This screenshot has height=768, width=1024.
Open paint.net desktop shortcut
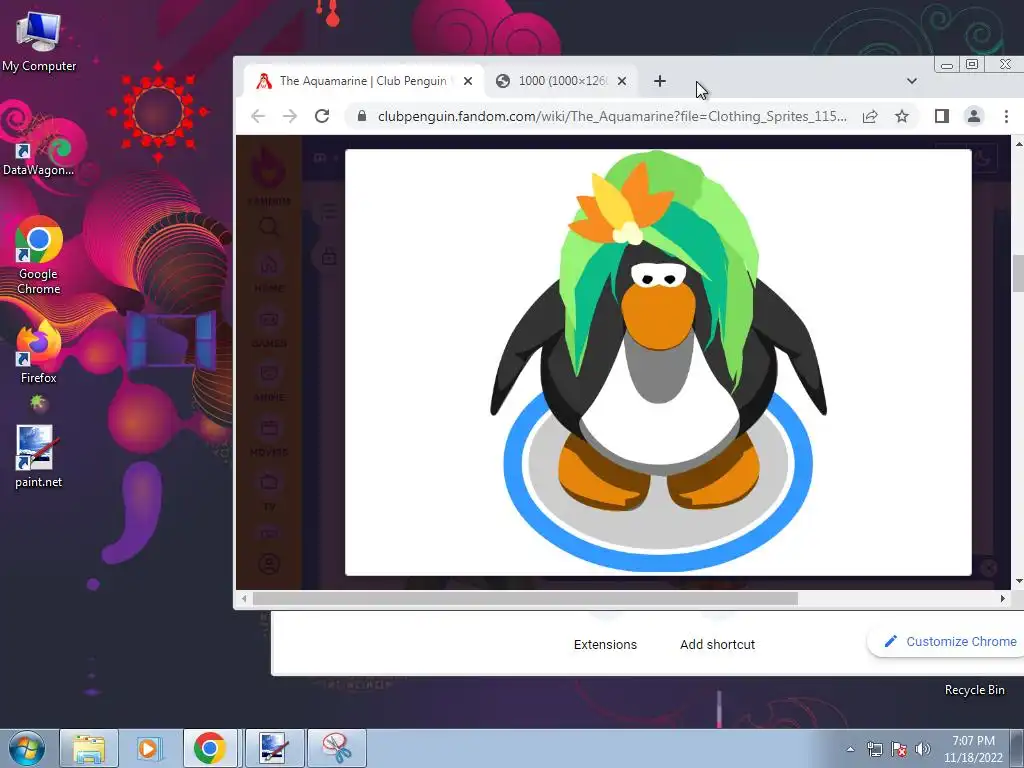click(x=39, y=456)
